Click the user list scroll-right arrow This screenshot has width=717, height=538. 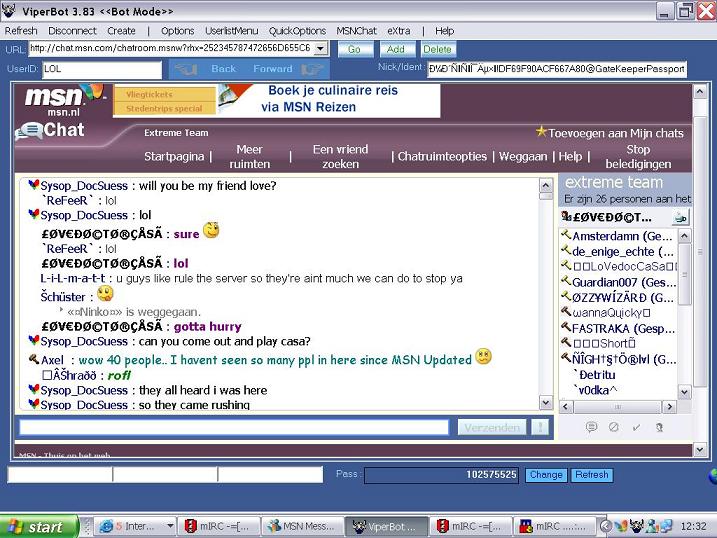[669, 407]
